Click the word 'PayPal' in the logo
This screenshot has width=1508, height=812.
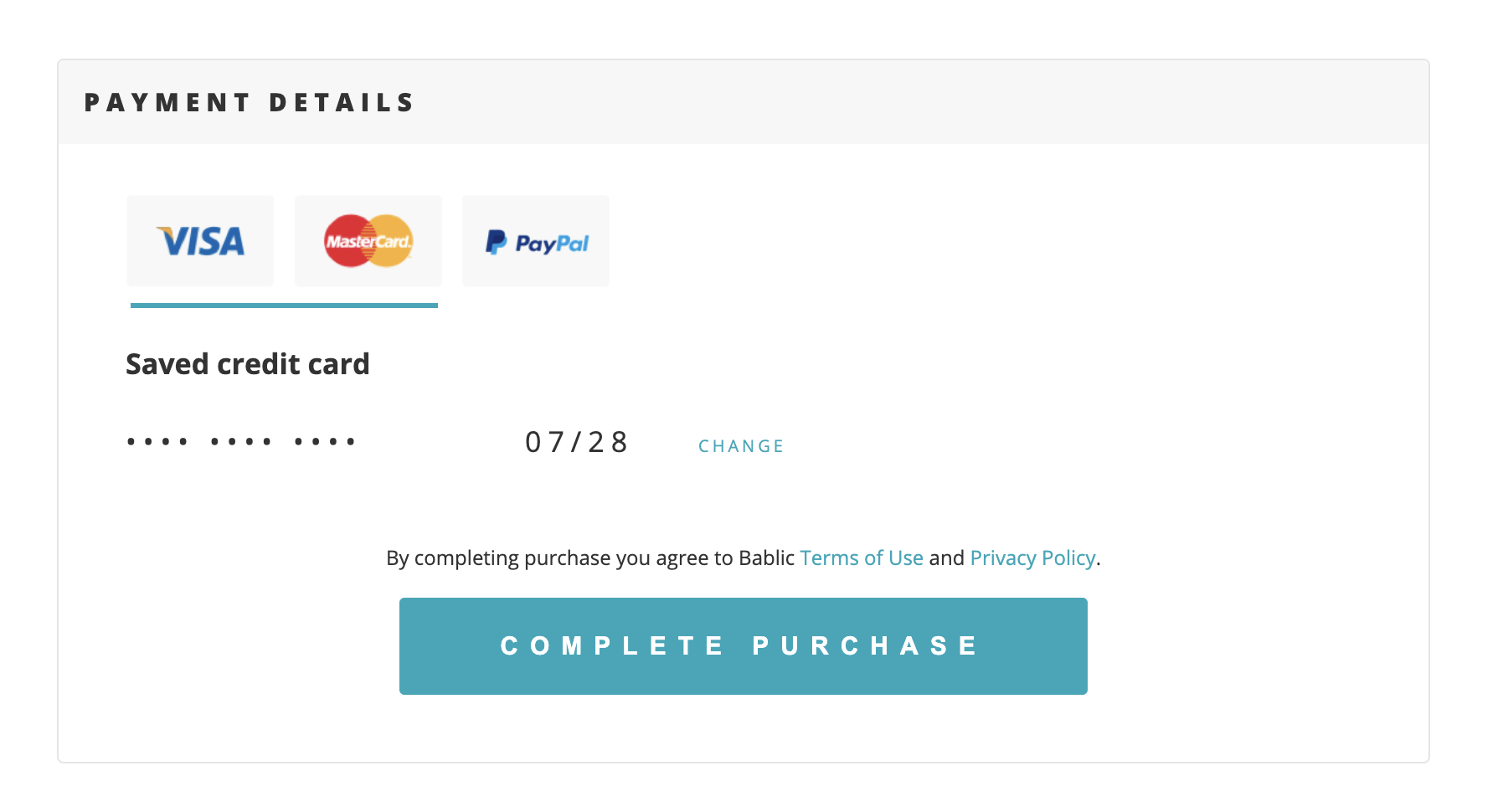point(552,244)
